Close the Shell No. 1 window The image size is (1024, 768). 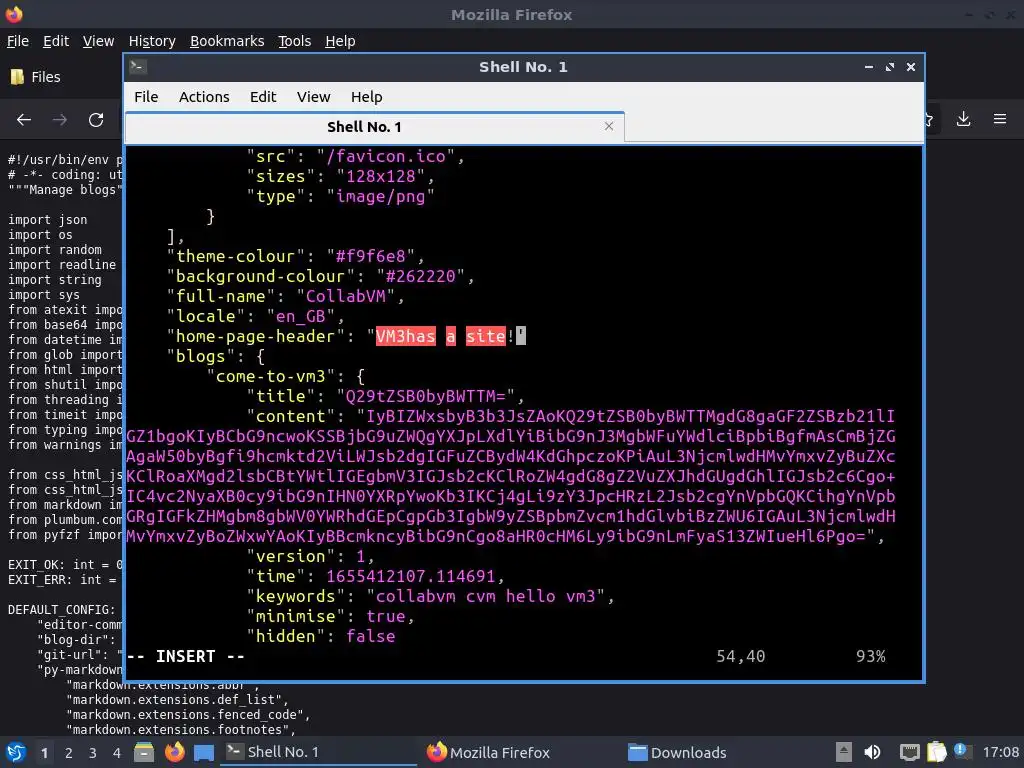click(910, 67)
